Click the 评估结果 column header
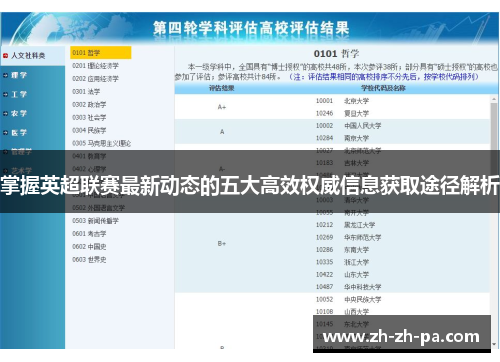The width and height of the screenshot is (500, 362). click(x=222, y=88)
